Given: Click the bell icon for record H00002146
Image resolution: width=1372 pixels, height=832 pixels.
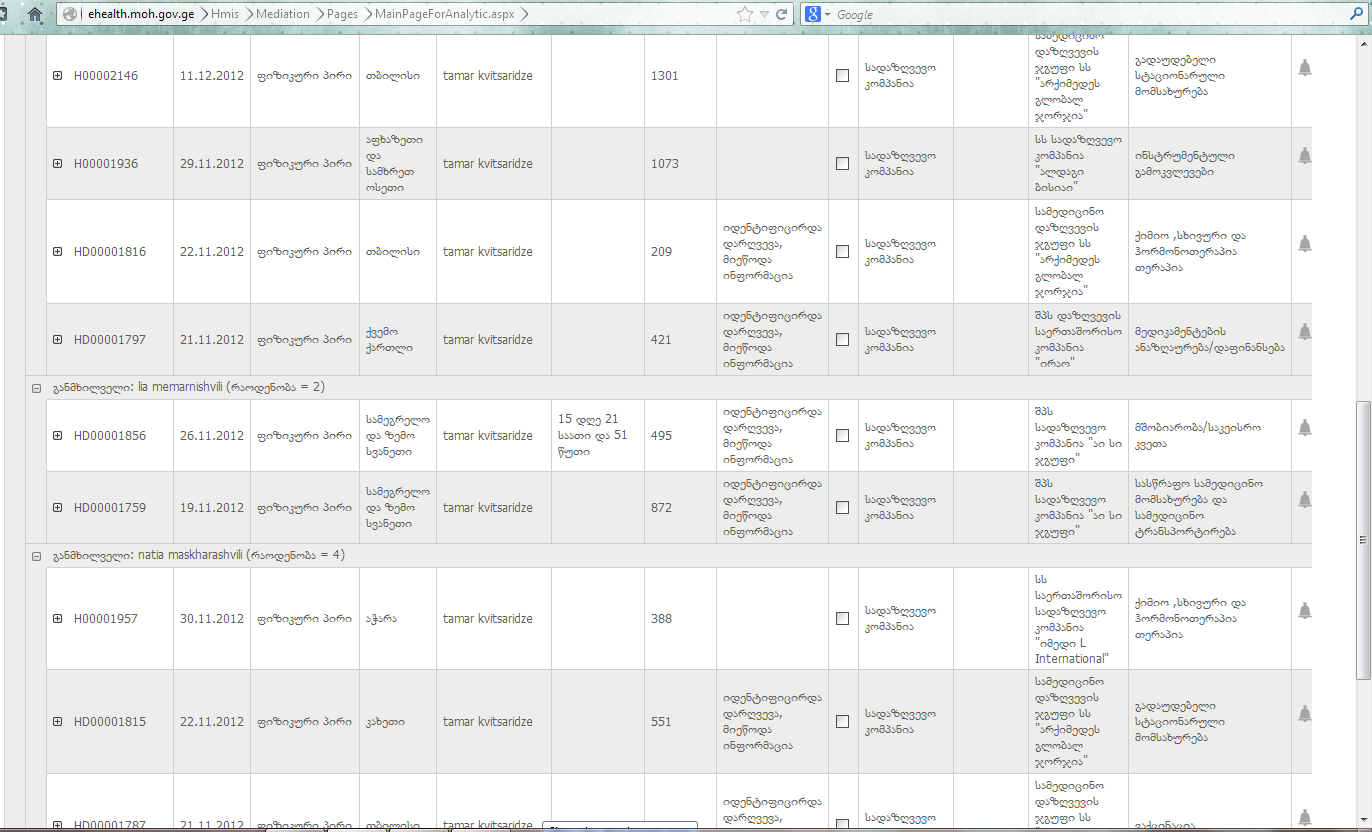Looking at the screenshot, I should tap(1304, 68).
